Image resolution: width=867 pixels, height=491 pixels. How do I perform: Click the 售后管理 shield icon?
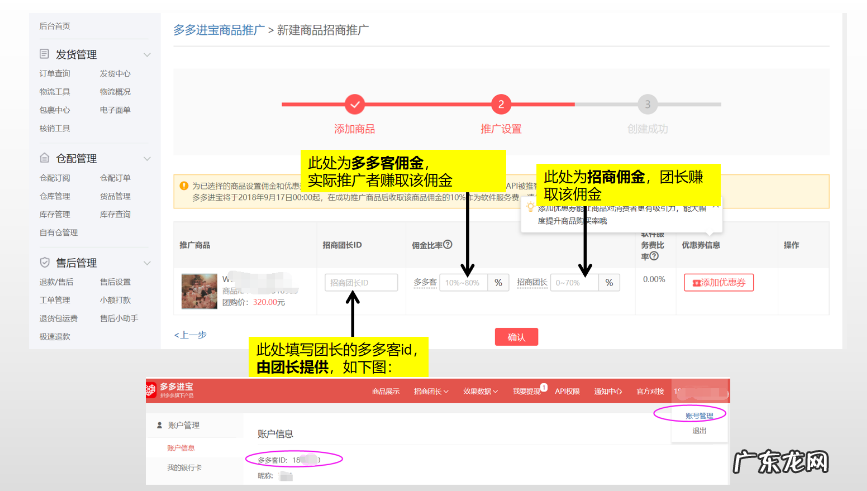point(44,262)
